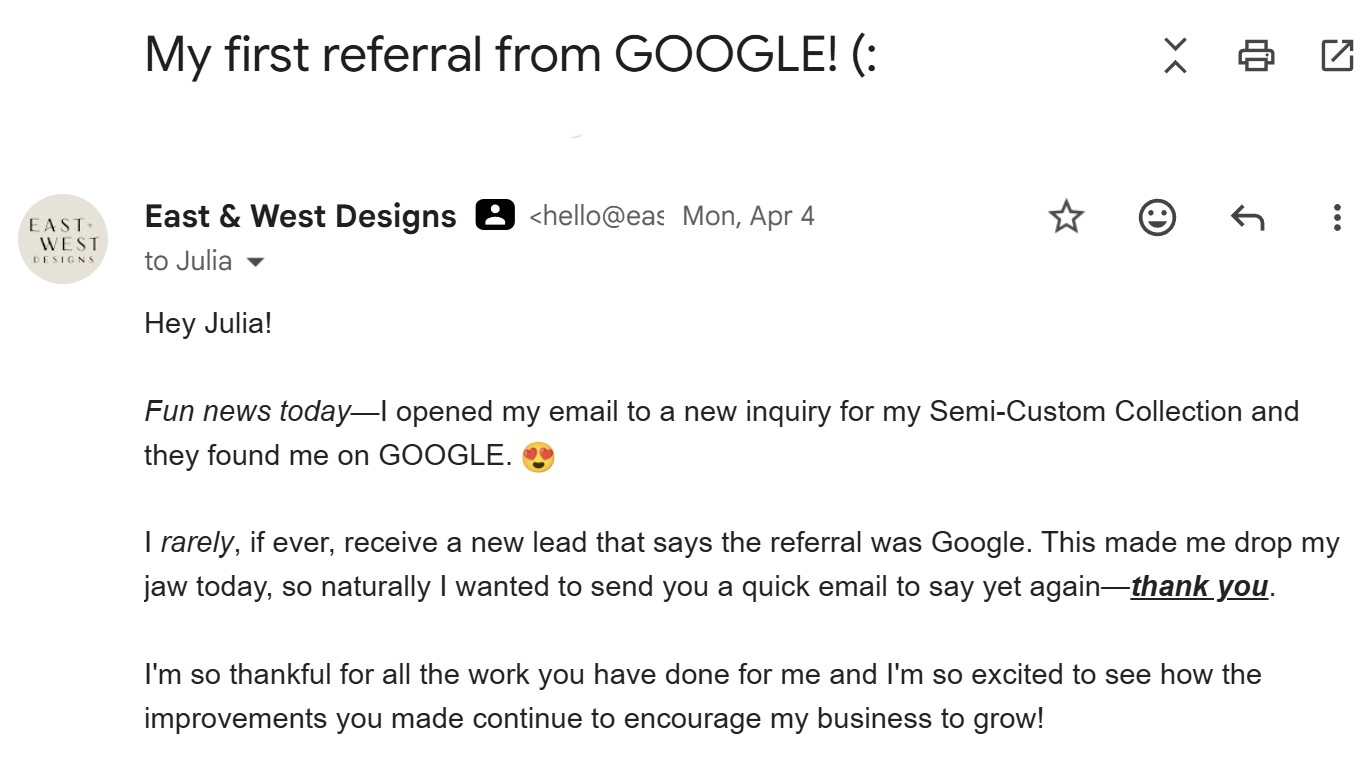Screen dimensions: 1372x760
Task: Click the italic word "rarely" in the body
Action: 197,543
